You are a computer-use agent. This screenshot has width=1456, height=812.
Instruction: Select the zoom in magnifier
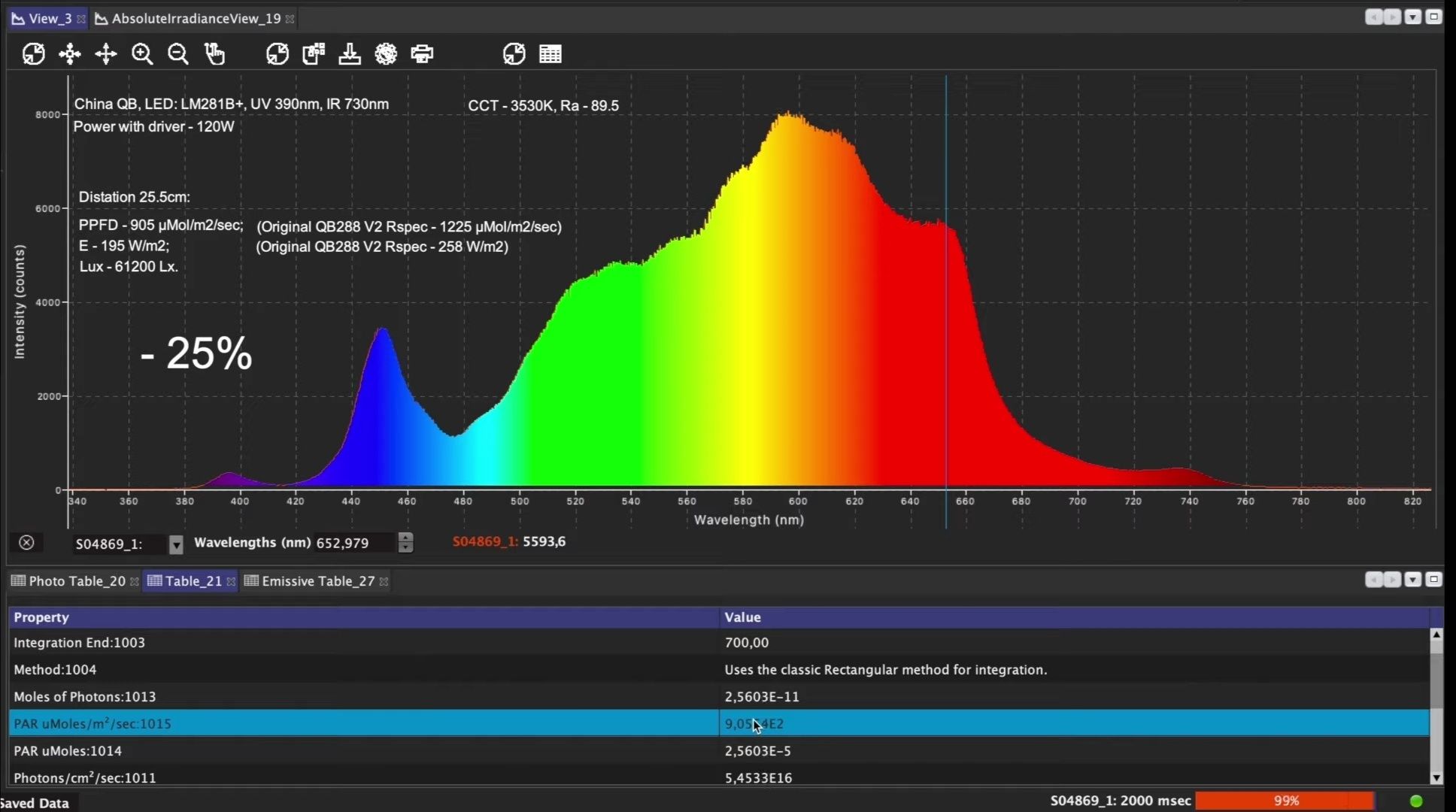click(142, 54)
